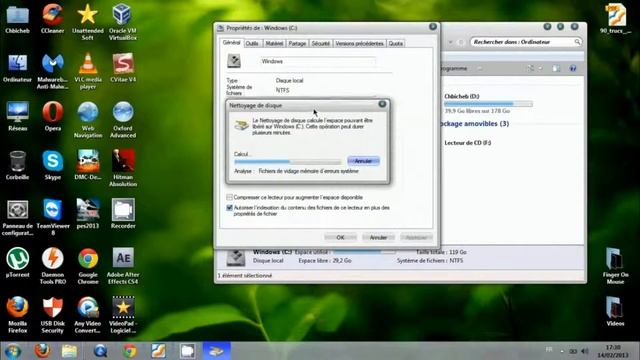Viewport: 640px width, 360px height.
Task: Open DMC-De... game icon
Action: tap(87, 165)
